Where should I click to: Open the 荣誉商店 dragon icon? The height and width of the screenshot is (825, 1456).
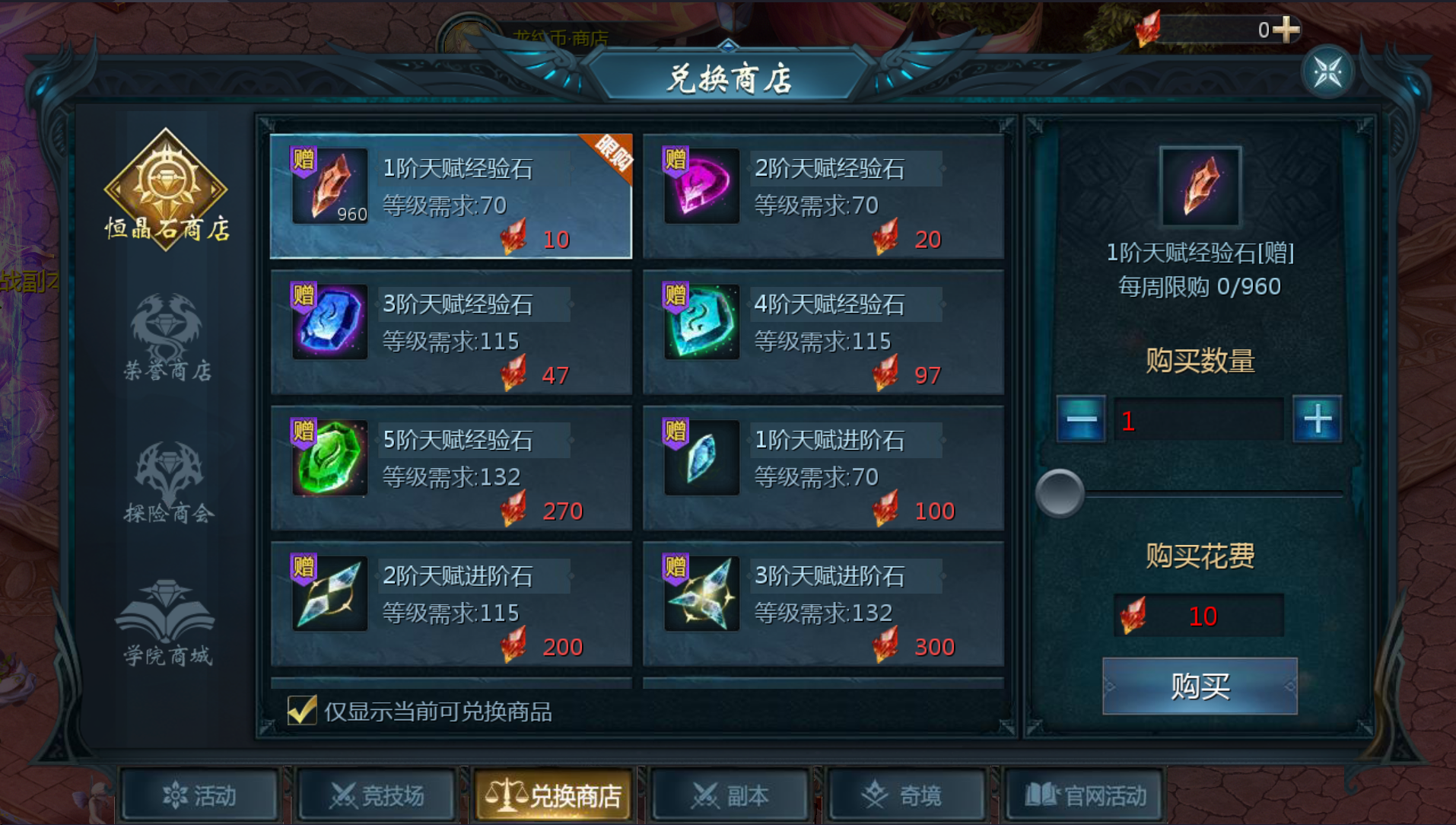pos(167,336)
